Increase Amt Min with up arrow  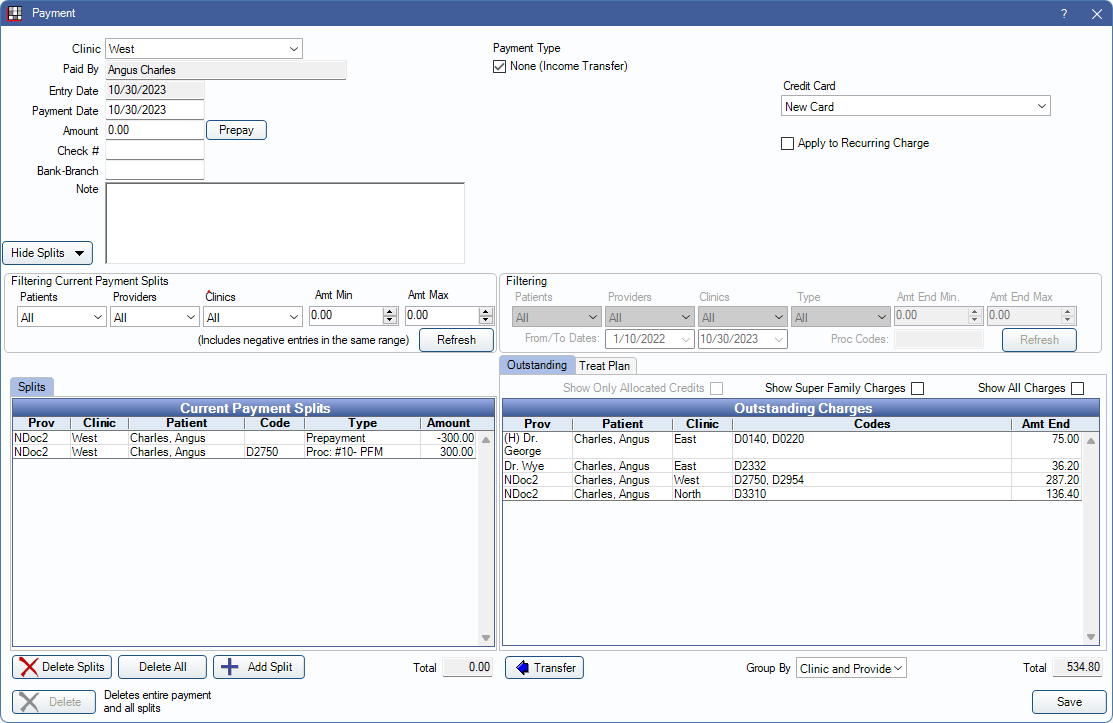click(390, 311)
